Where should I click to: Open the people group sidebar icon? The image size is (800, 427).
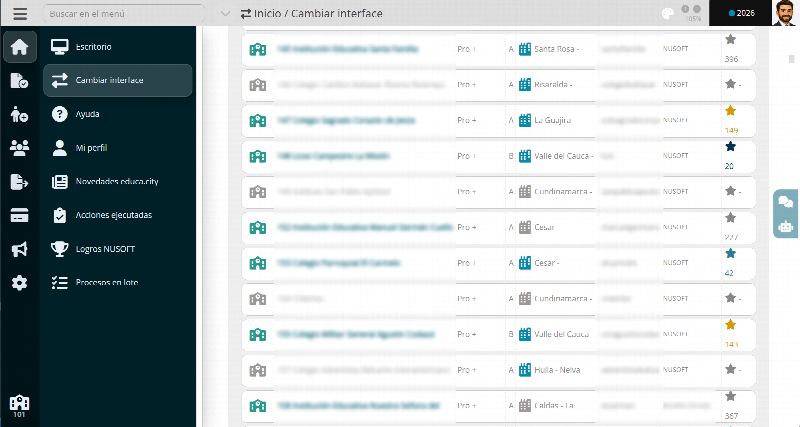[x=19, y=148]
